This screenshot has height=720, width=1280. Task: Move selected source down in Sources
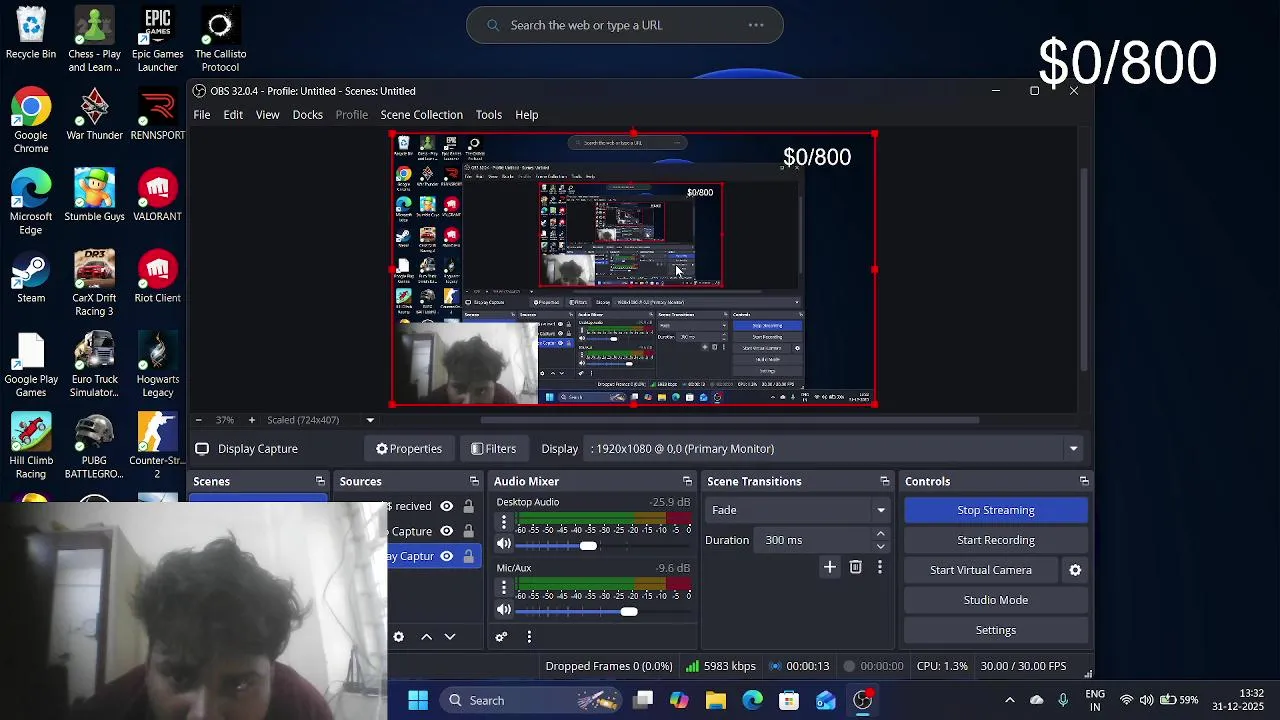pyautogui.click(x=450, y=637)
